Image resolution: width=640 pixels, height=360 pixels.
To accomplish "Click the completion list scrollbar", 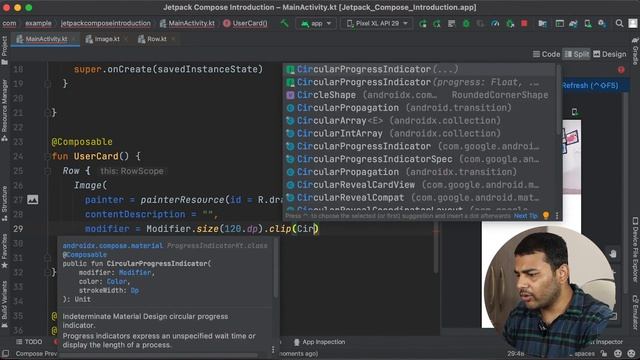I will pyautogui.click(x=558, y=100).
